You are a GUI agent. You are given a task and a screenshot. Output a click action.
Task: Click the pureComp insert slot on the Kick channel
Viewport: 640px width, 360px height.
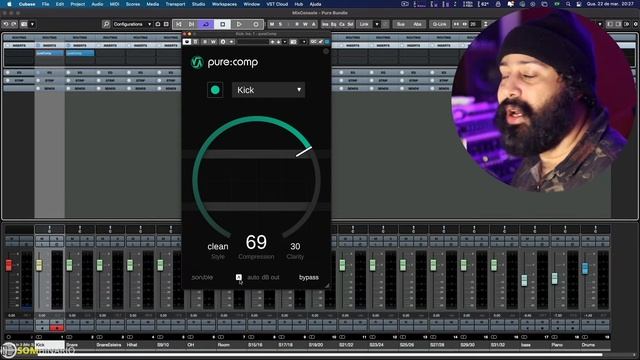(x=49, y=53)
